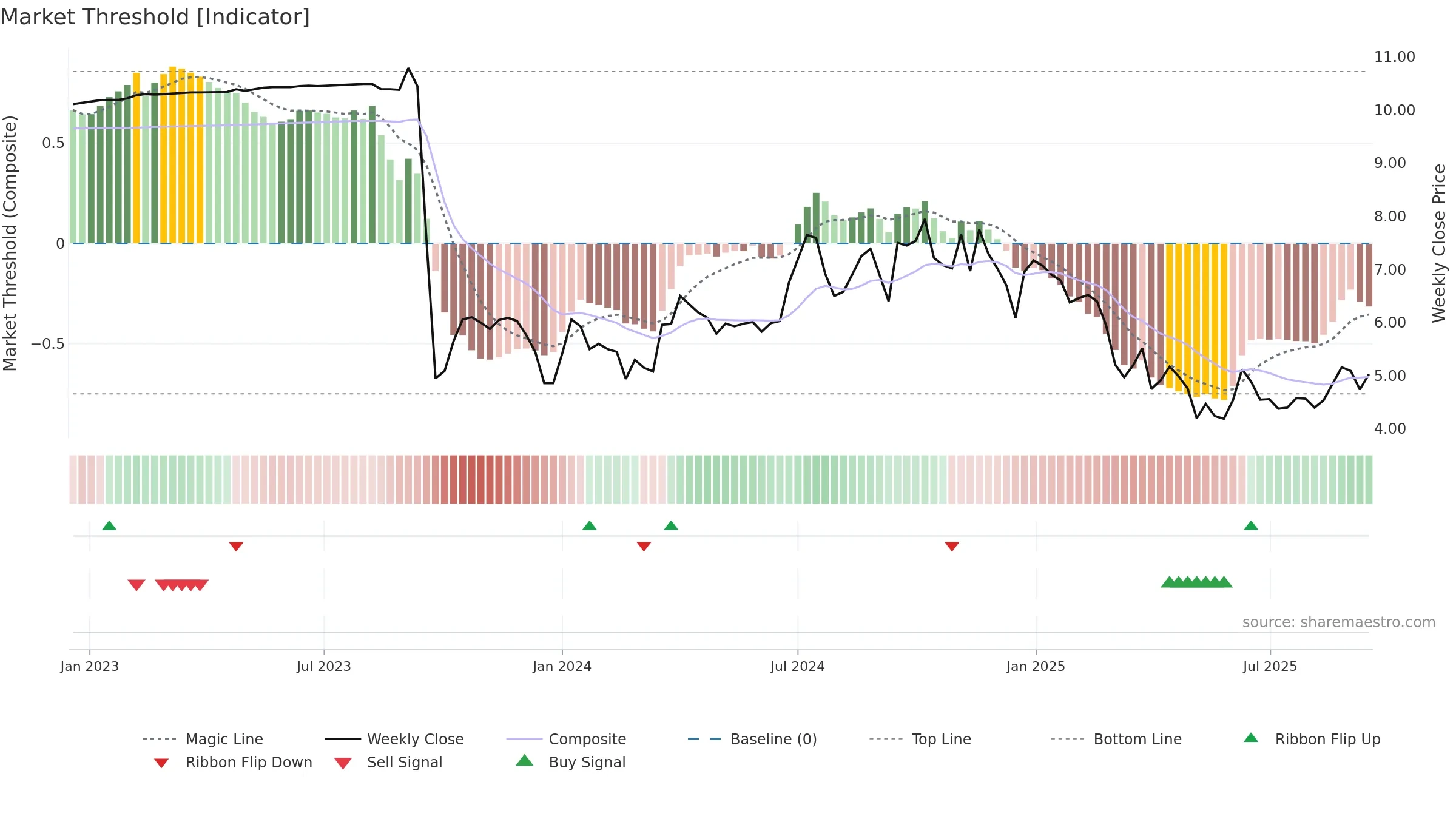Click the 0.5 composite axis label
Viewport: 1456px width, 819px height.
tap(53, 143)
